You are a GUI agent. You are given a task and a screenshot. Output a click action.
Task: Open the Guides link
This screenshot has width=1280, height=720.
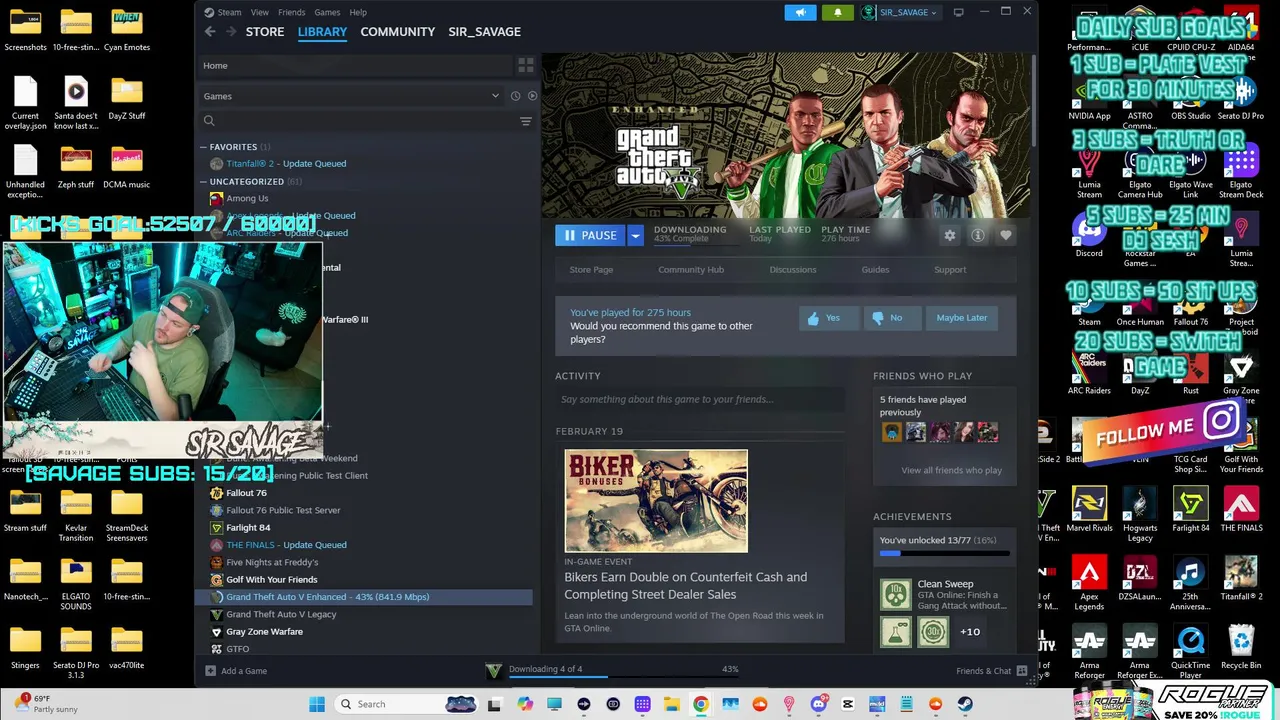click(x=875, y=270)
